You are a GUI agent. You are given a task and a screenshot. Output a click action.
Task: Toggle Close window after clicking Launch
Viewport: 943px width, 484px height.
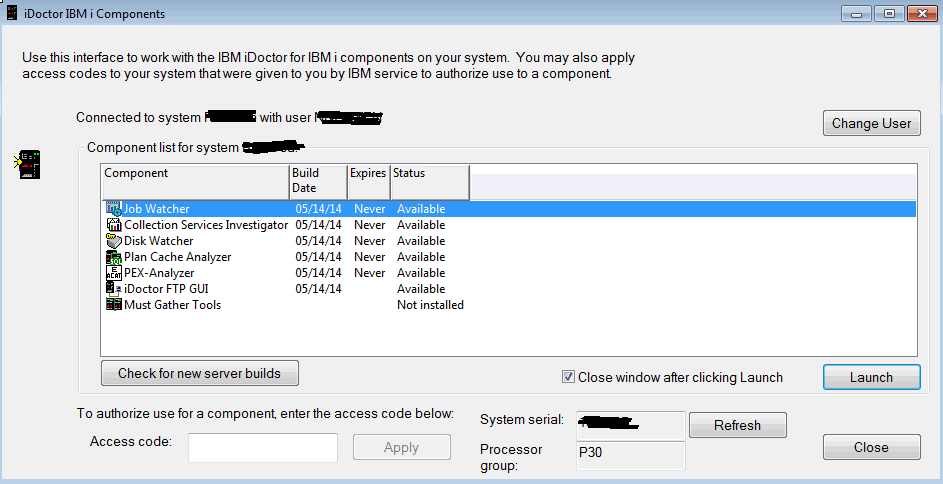click(568, 377)
